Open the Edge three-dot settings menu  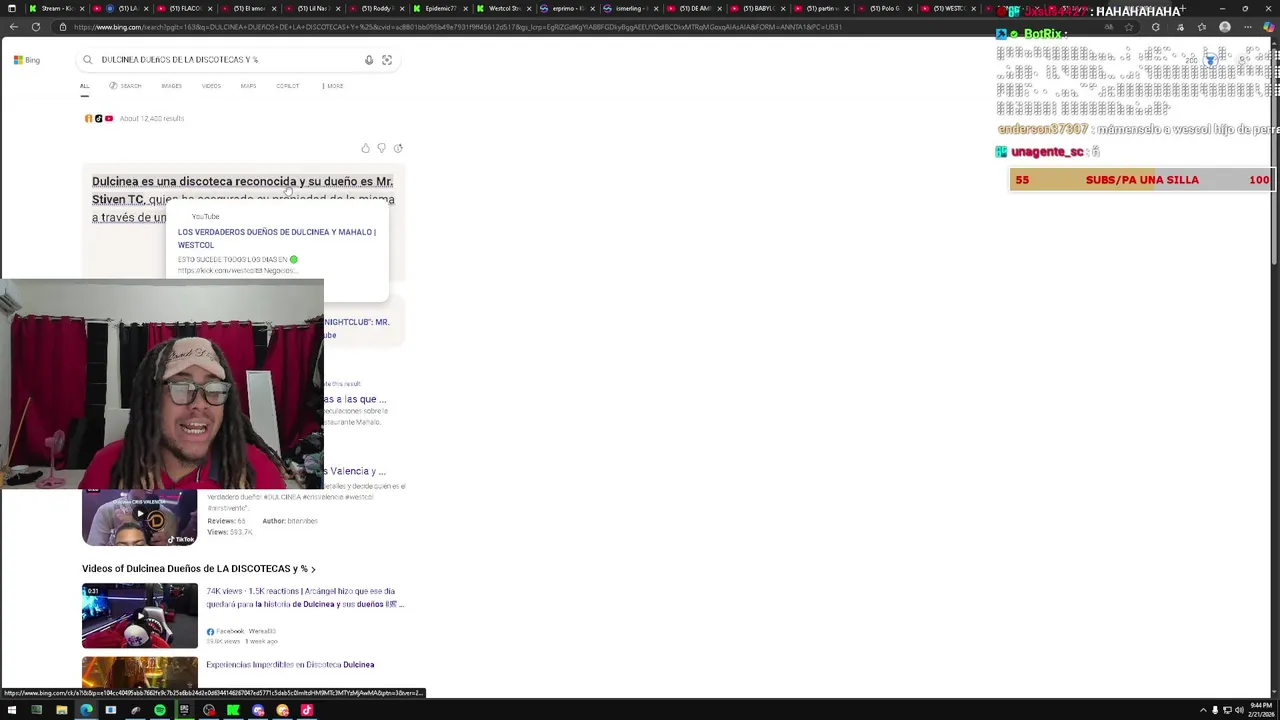pos(1246,27)
